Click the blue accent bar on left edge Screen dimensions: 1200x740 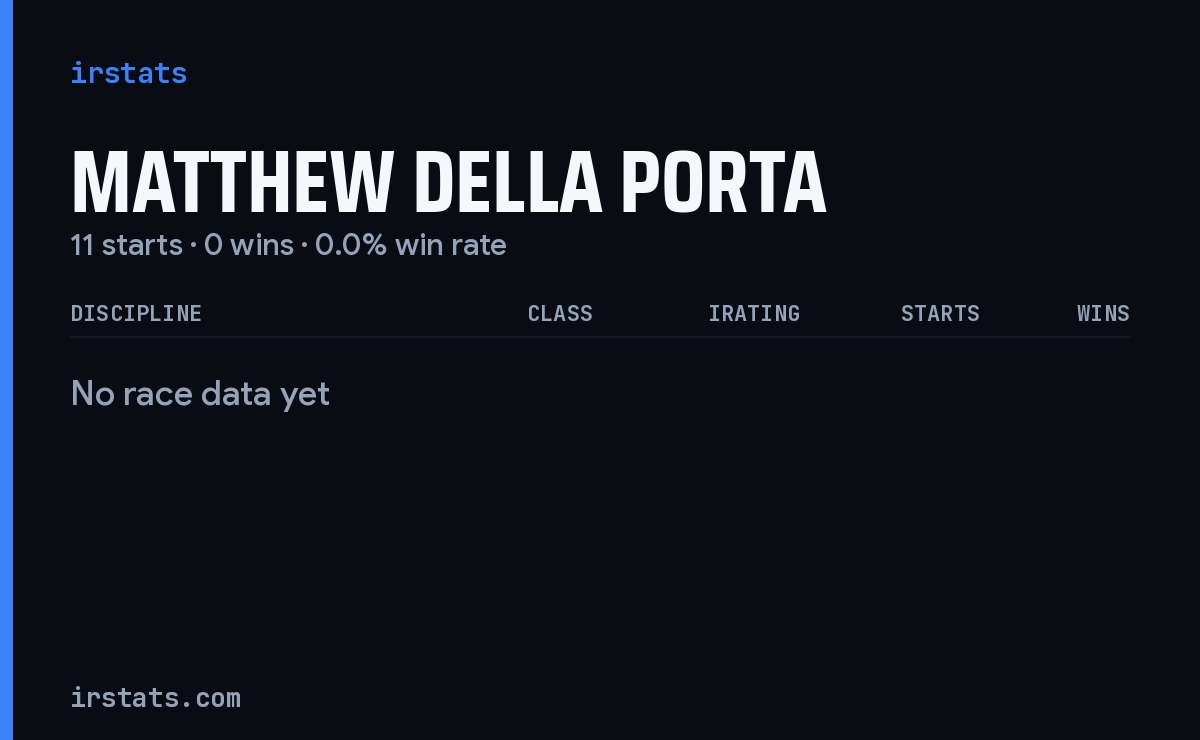click(x=6, y=370)
